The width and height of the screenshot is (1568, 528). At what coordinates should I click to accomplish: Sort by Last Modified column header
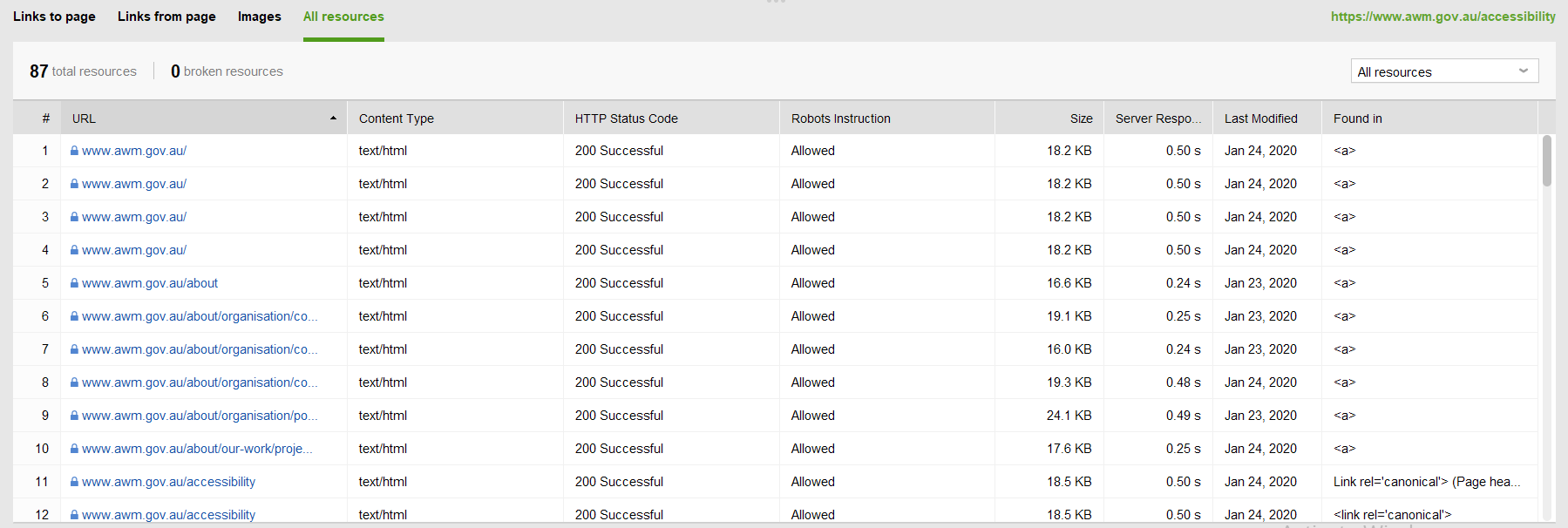[1267, 118]
